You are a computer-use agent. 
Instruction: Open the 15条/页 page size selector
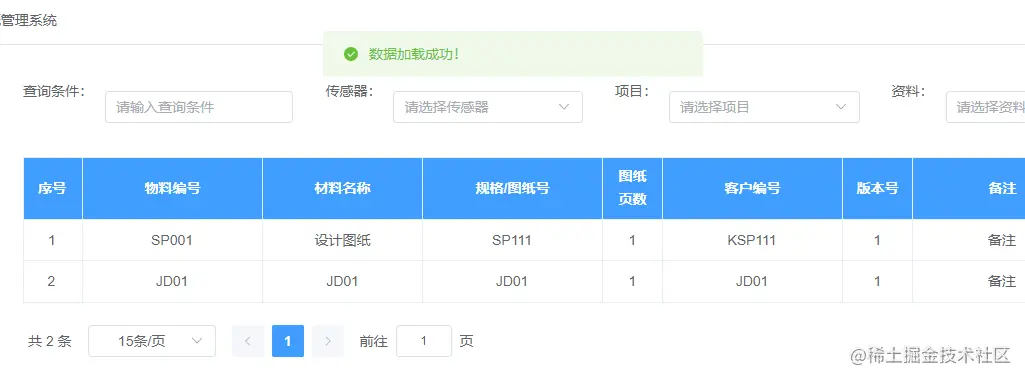(x=152, y=341)
